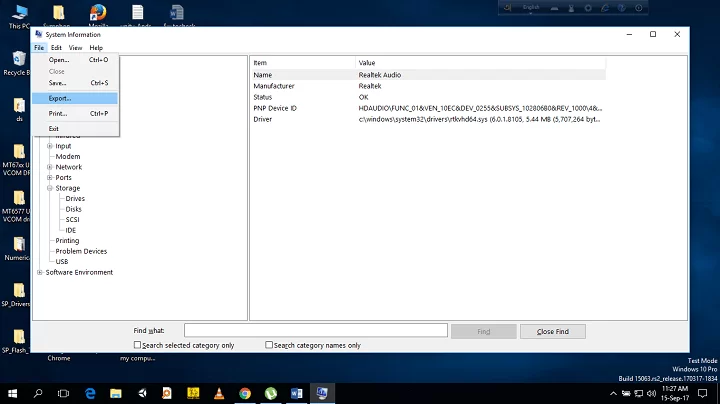Select IDE under Storage
Viewport: 720px width, 404px height.
[71, 230]
